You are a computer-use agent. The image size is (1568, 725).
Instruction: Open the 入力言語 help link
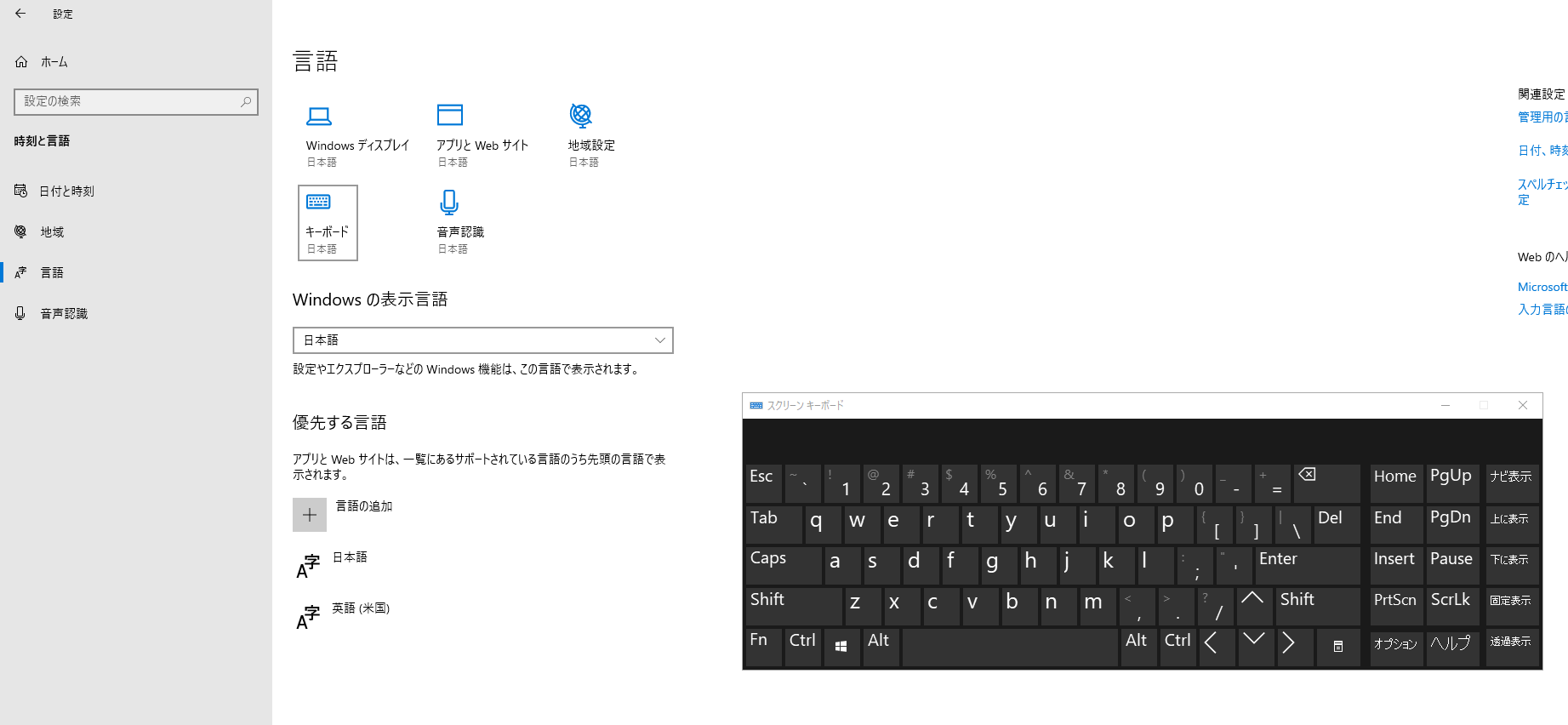coord(1542,309)
